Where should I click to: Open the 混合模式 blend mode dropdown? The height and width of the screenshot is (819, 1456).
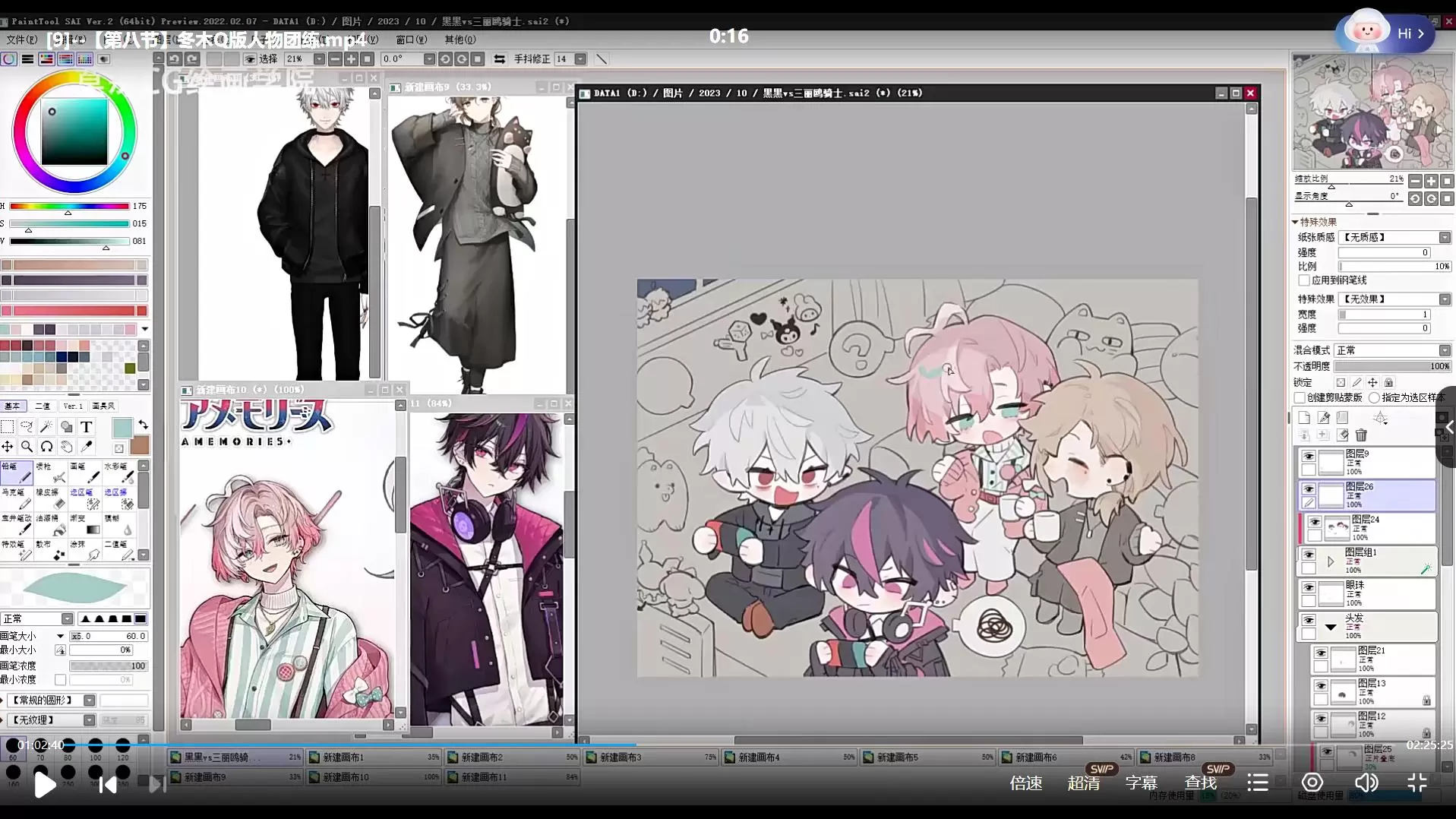(1444, 350)
